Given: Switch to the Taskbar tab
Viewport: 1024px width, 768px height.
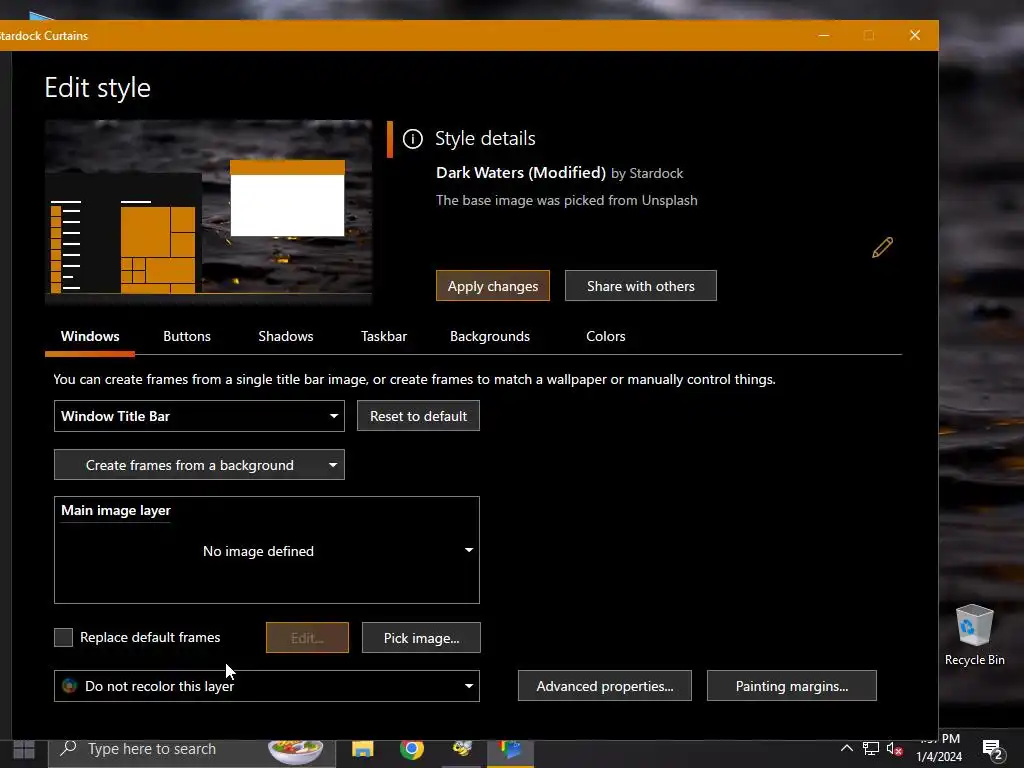Looking at the screenshot, I should tap(384, 336).
